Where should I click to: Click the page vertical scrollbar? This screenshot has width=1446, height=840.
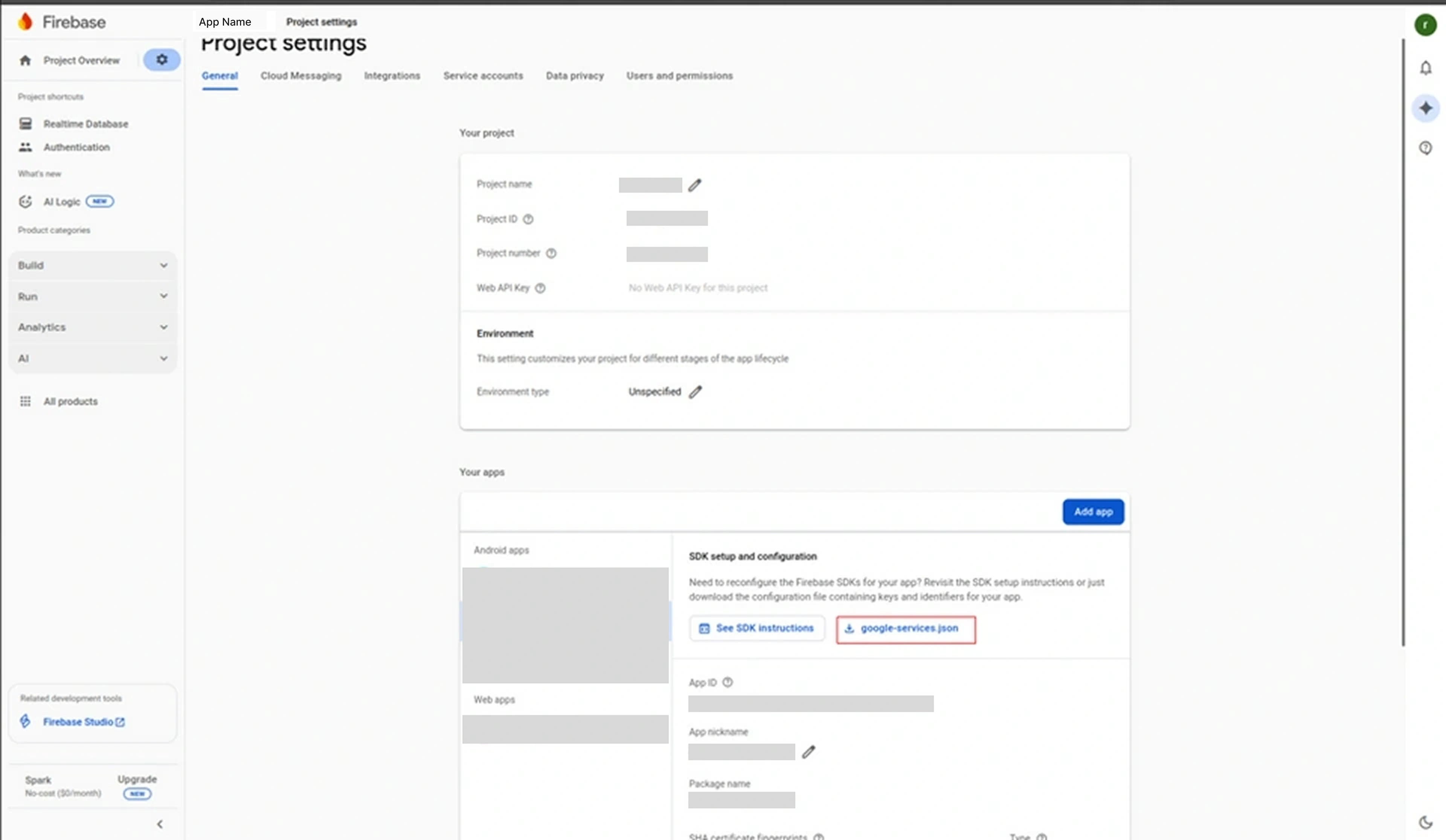click(1403, 342)
